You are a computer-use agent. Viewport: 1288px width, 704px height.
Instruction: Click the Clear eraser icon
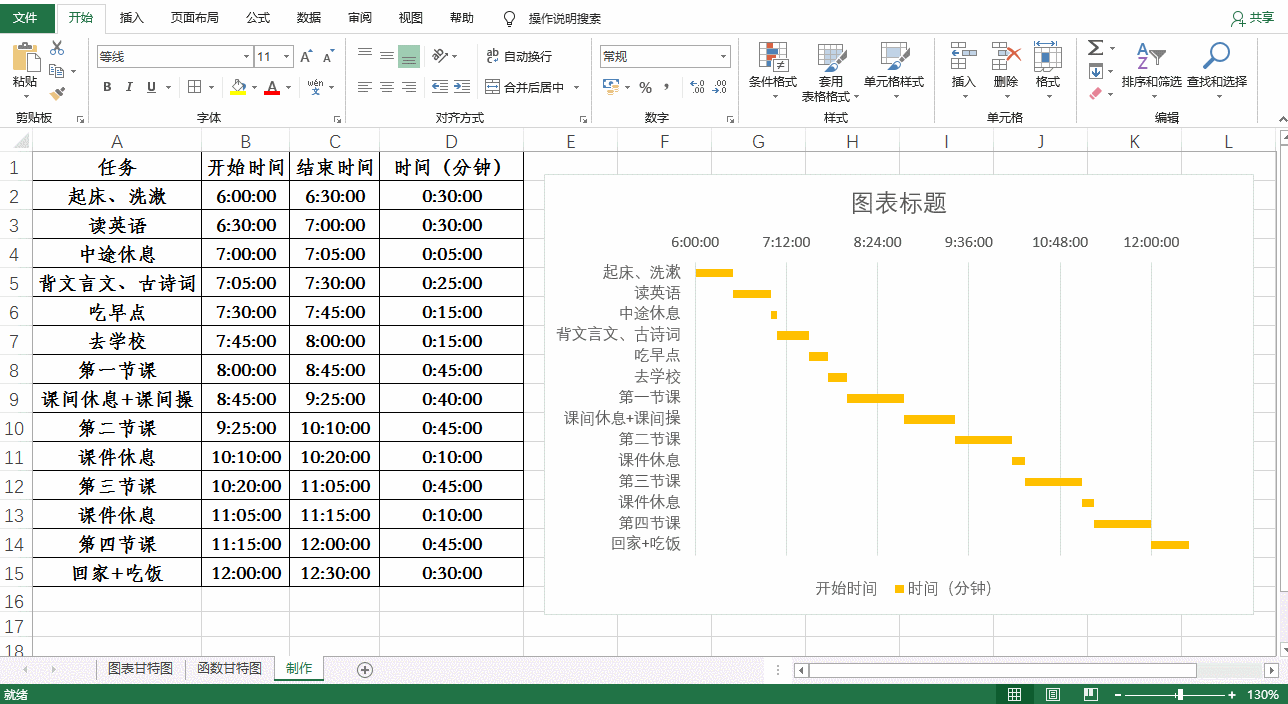[1095, 93]
